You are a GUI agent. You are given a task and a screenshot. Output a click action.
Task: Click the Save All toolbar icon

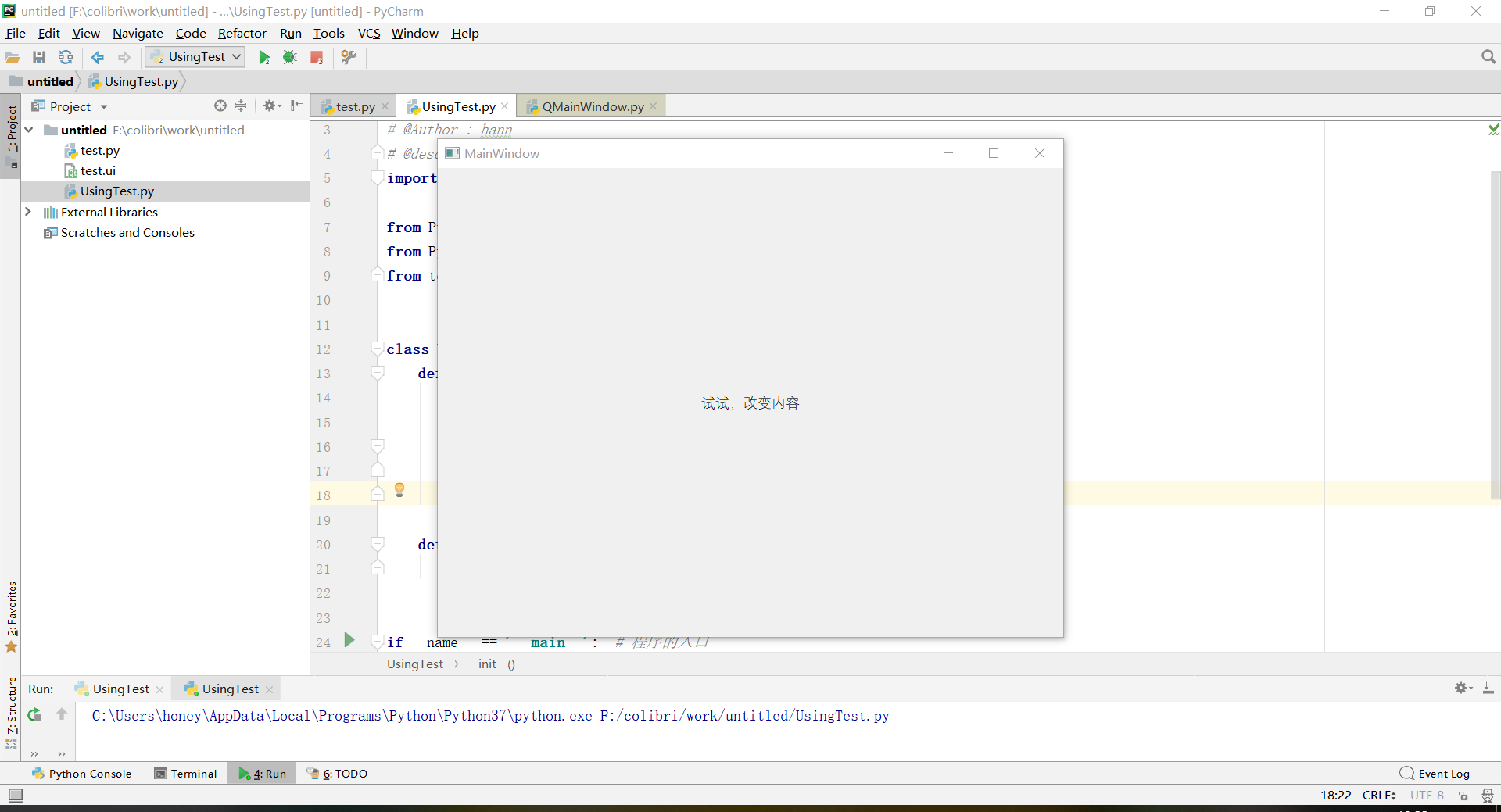39,56
